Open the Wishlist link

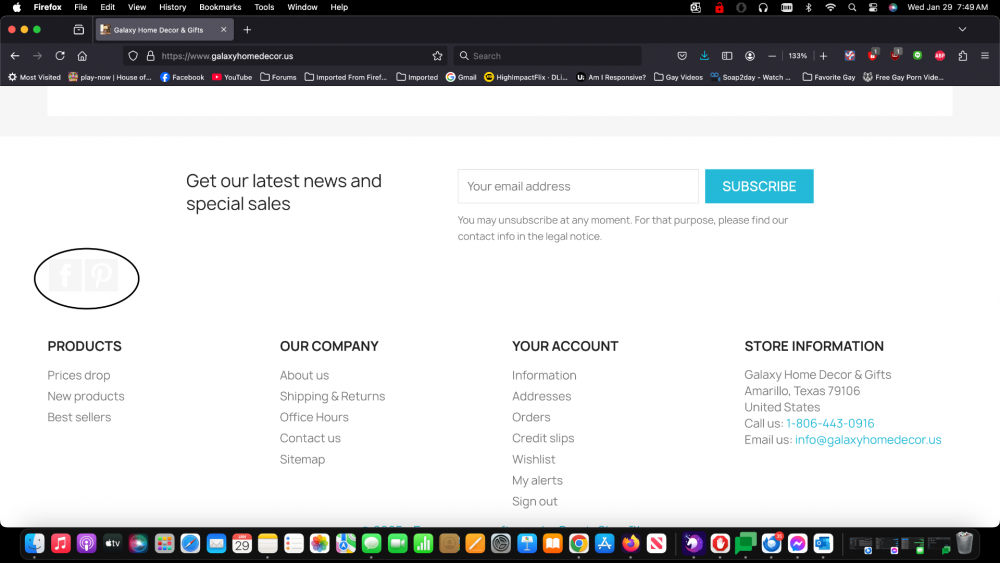coord(533,459)
